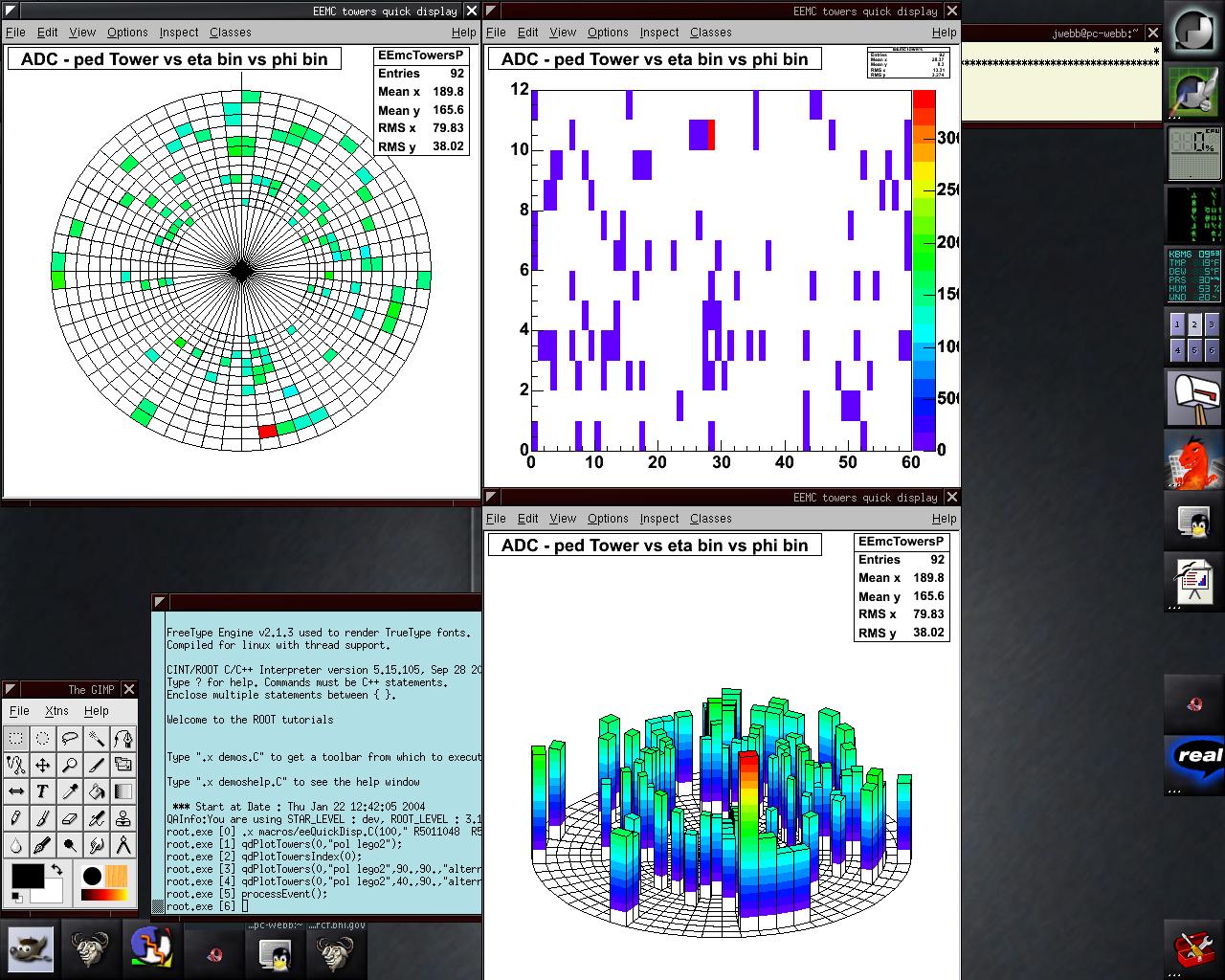Open the GIMP foreground color black swatch

27,877
